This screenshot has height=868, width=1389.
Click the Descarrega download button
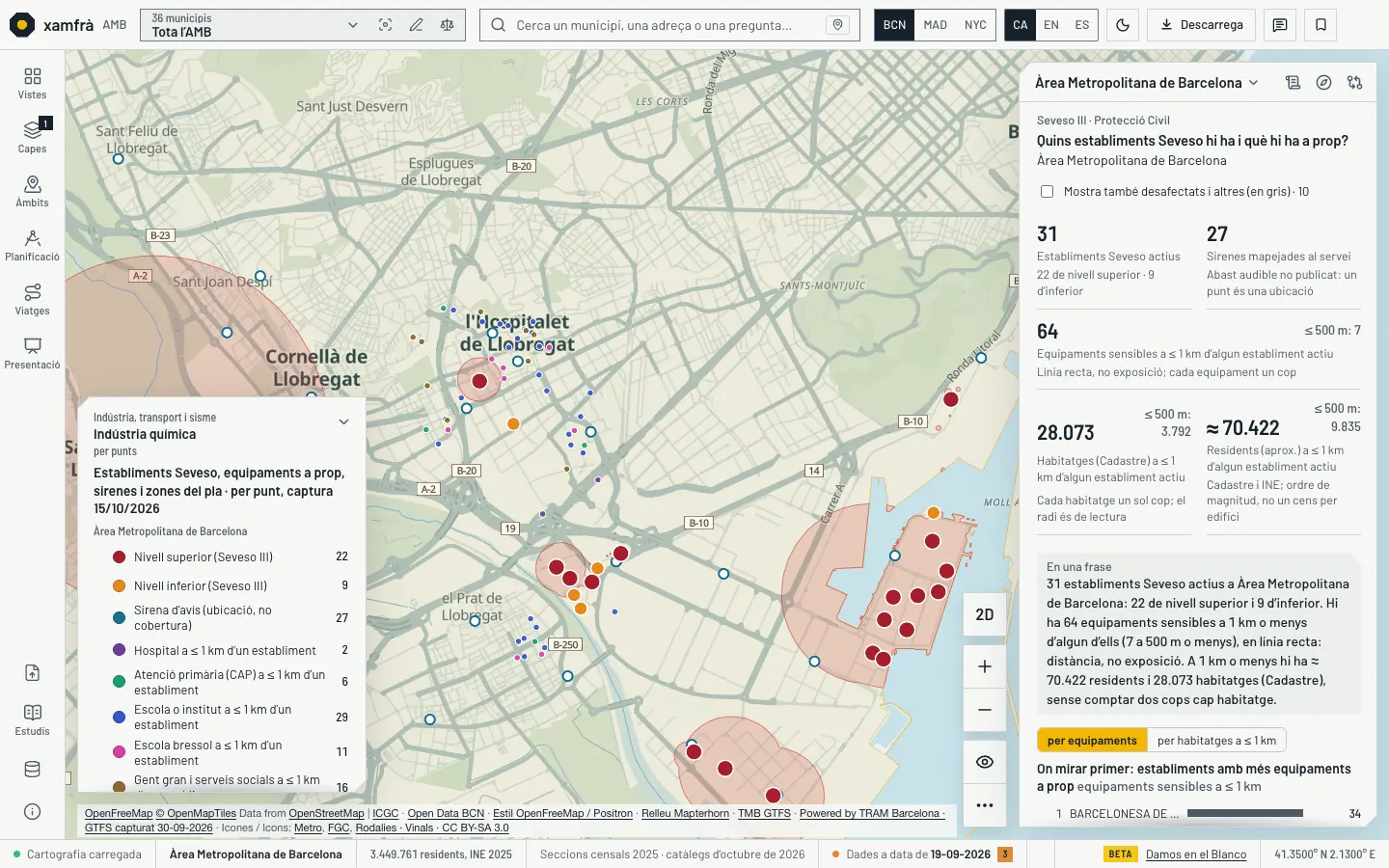tap(1201, 25)
